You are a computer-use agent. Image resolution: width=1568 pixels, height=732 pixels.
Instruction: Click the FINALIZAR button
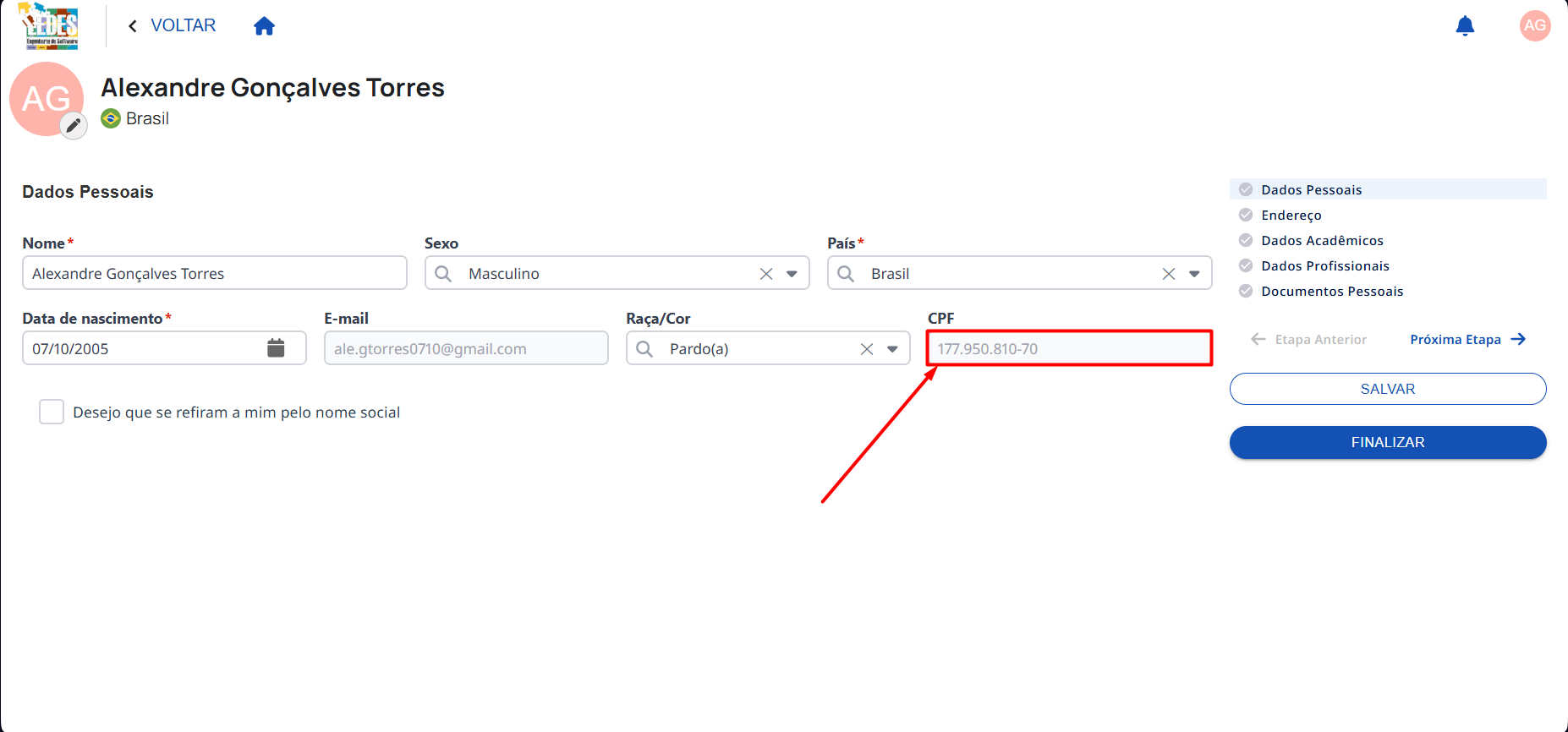point(1388,442)
